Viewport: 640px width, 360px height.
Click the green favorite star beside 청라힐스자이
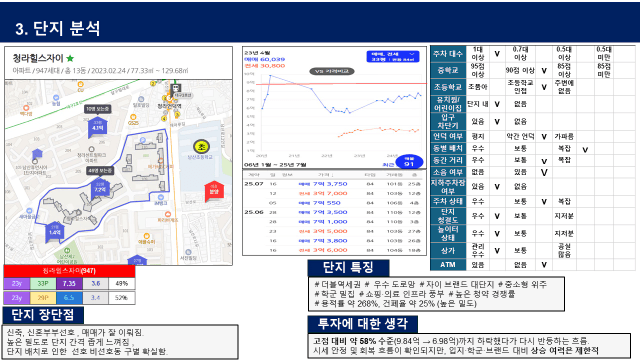click(x=70, y=58)
